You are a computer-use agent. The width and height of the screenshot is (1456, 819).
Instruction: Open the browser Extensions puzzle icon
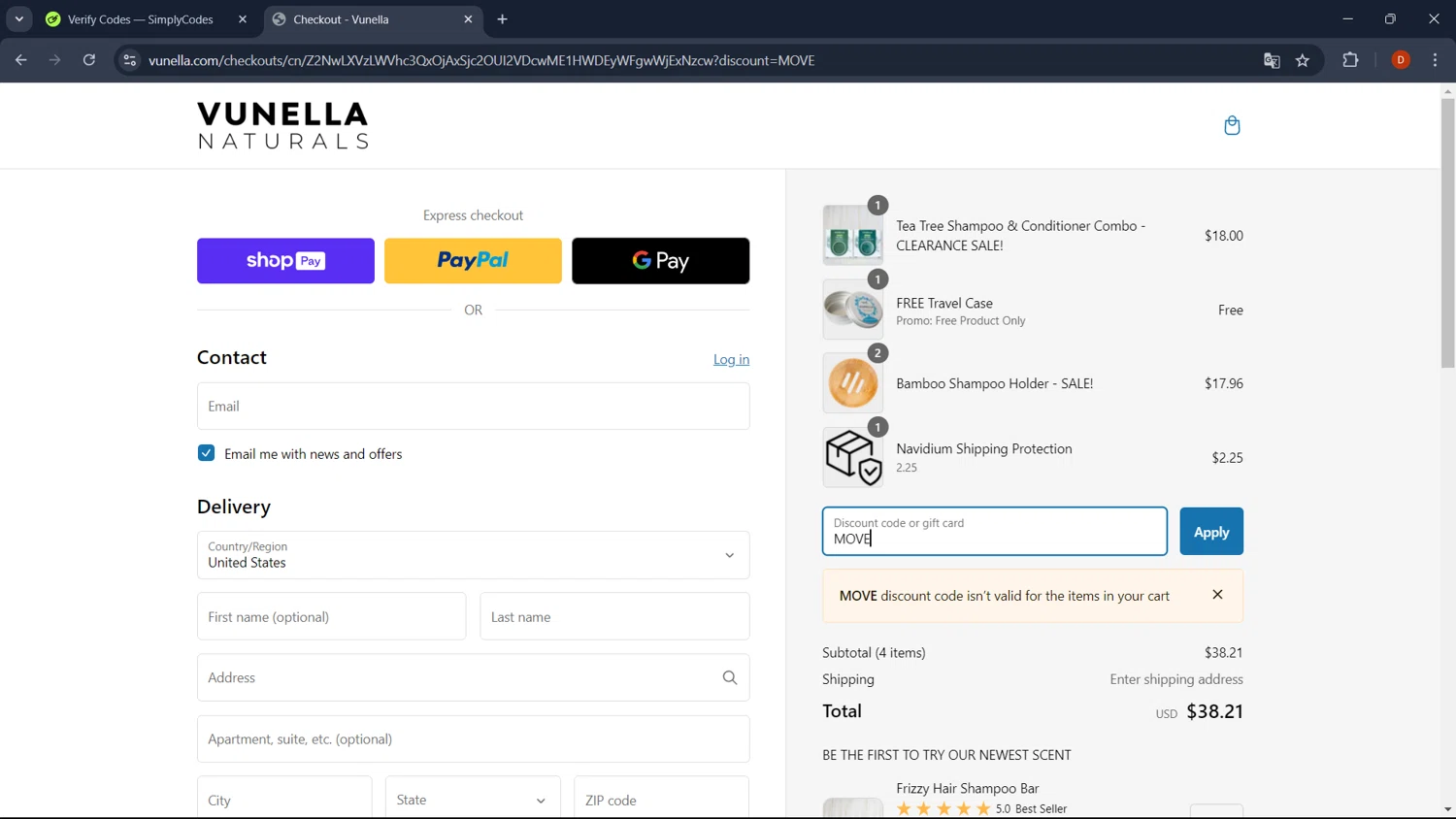[x=1350, y=60]
